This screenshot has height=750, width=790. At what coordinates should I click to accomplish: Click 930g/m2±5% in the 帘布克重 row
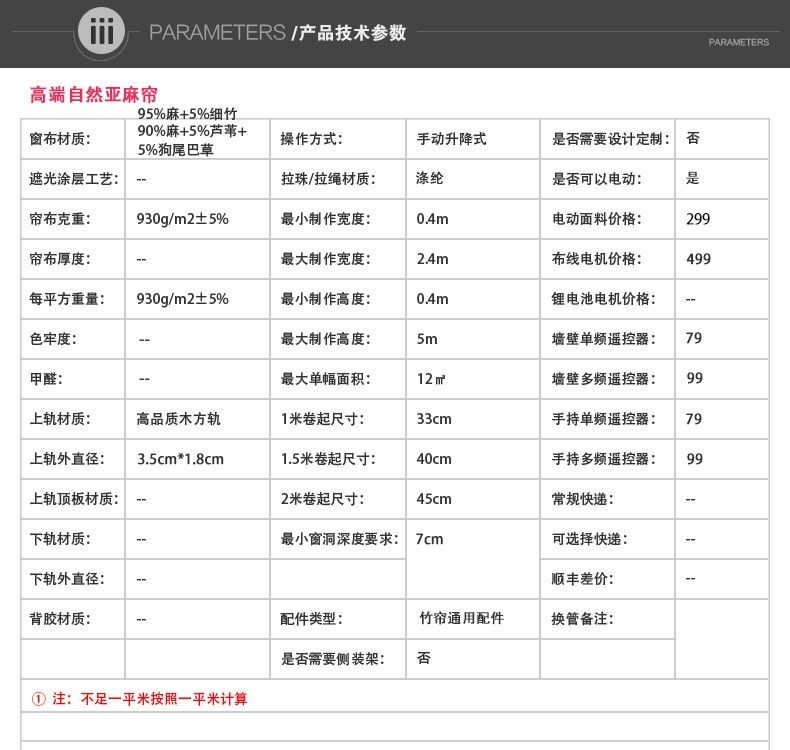point(182,219)
